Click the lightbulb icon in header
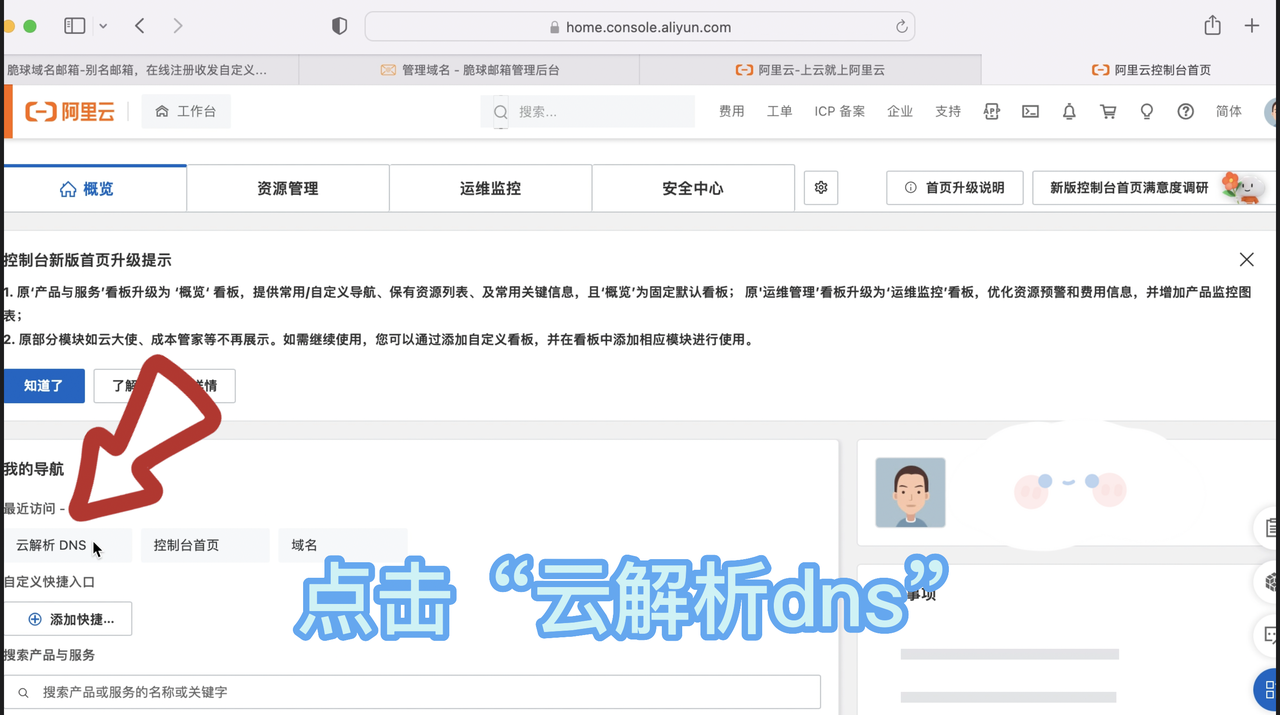Image resolution: width=1280 pixels, height=715 pixels. coord(1147,111)
